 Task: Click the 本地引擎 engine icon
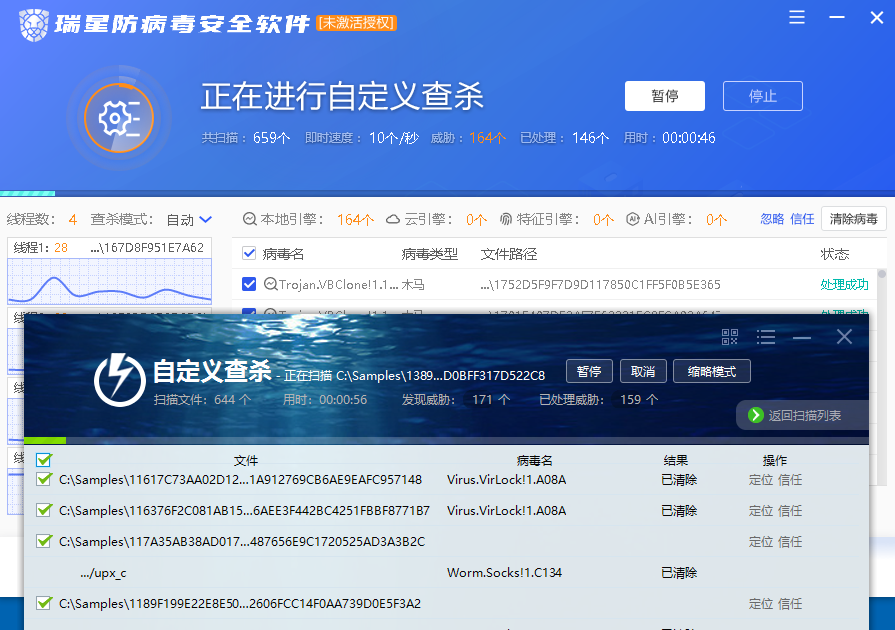click(x=249, y=219)
